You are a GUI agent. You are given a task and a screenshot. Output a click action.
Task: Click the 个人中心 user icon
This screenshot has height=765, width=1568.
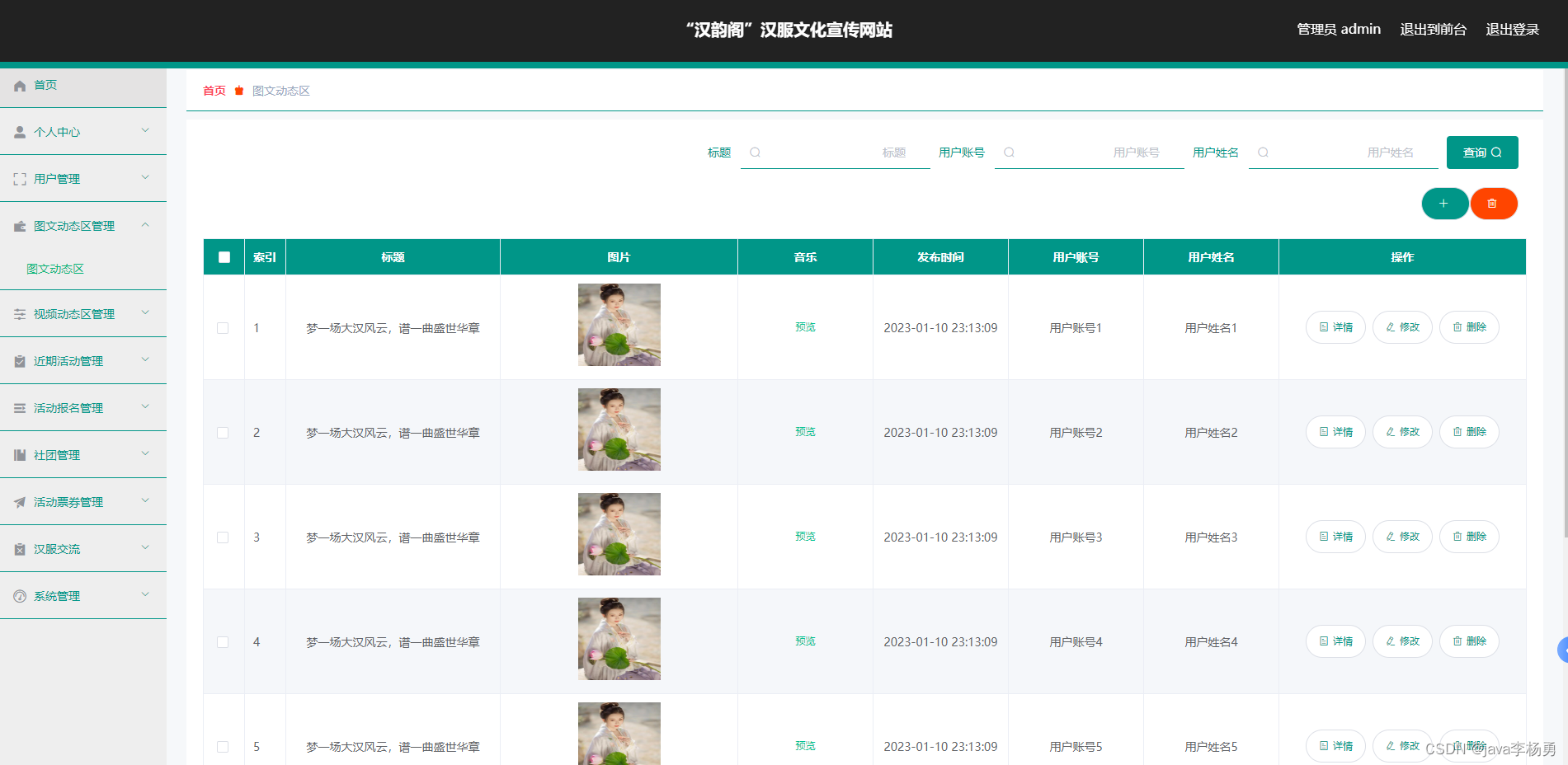[20, 132]
